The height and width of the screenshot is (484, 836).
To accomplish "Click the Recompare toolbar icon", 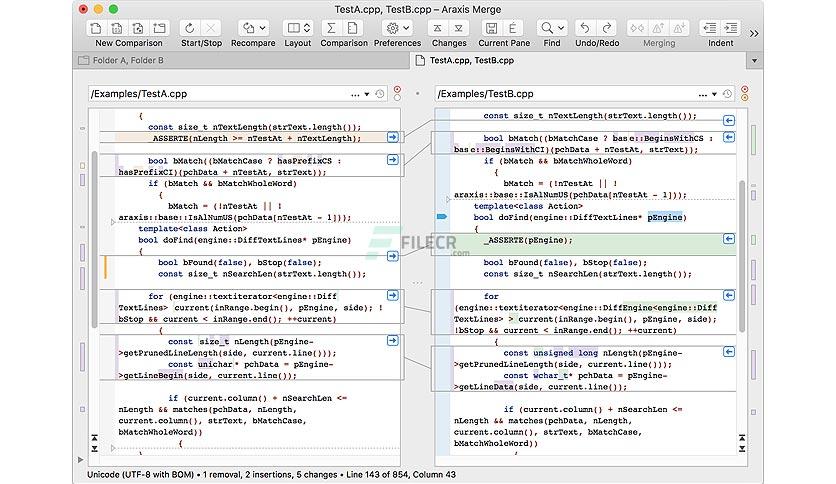I will 248,28.
